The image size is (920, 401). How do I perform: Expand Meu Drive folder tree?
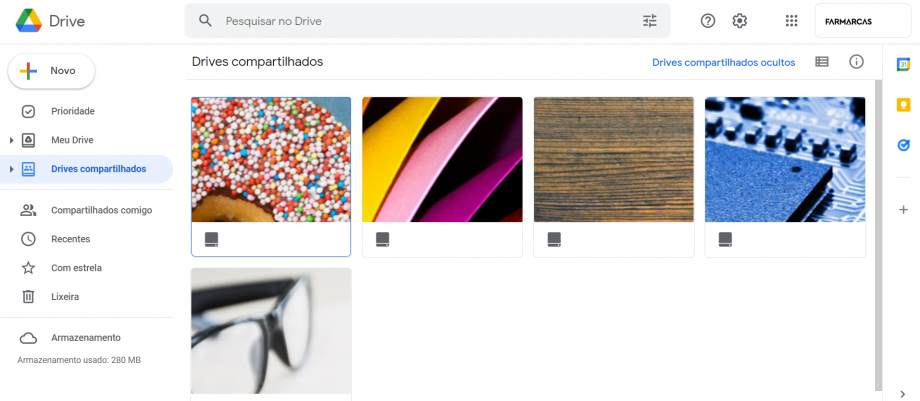pos(11,140)
